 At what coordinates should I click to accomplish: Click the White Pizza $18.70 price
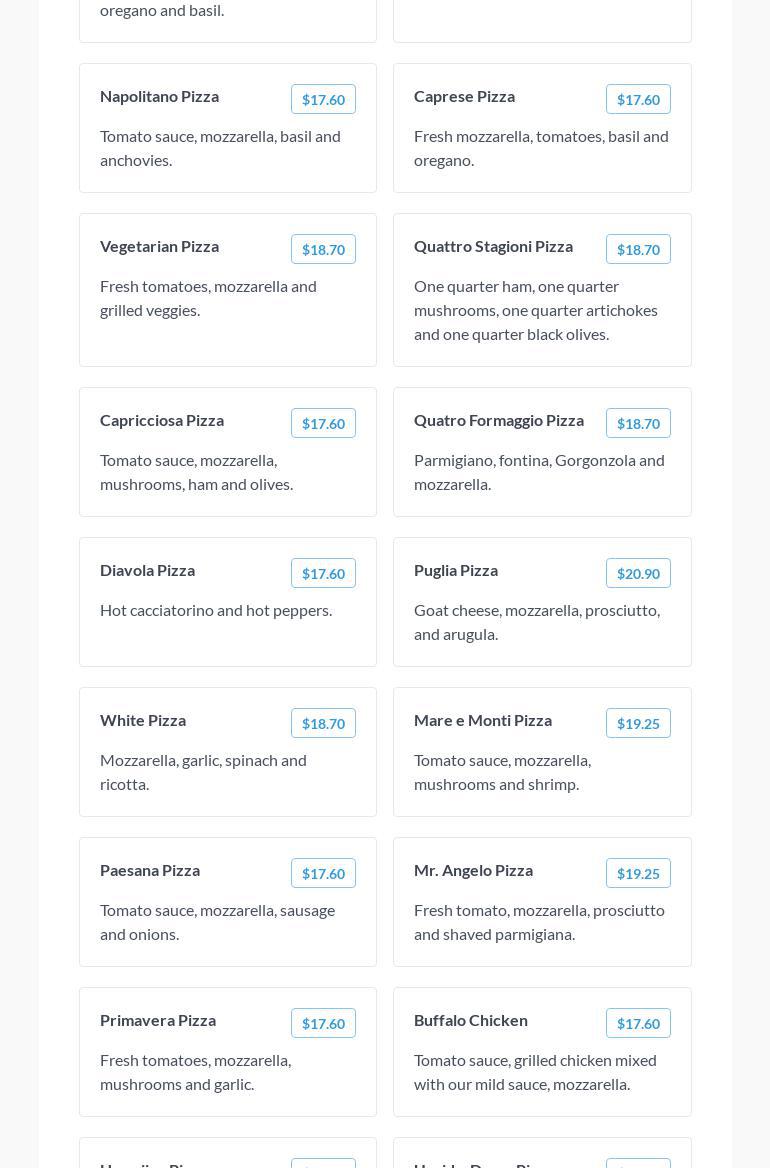pos(323,723)
